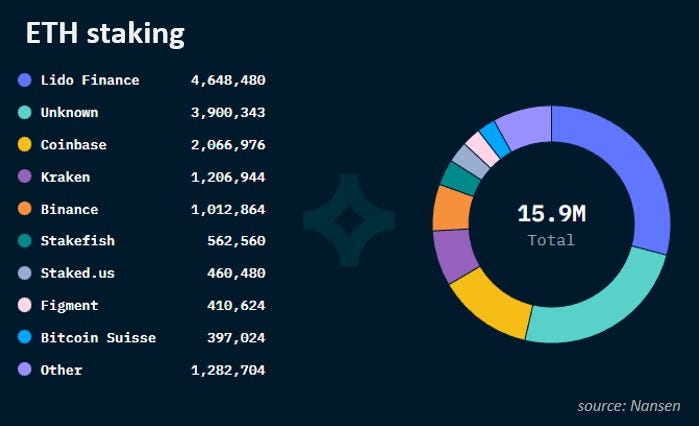This screenshot has height=426, width=699.
Task: Click the bright blue Bitcoin Suisse donut segment
Action: (x=495, y=139)
